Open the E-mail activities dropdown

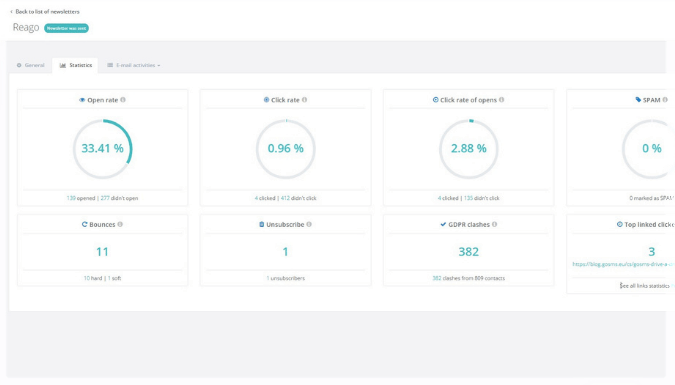[x=134, y=65]
